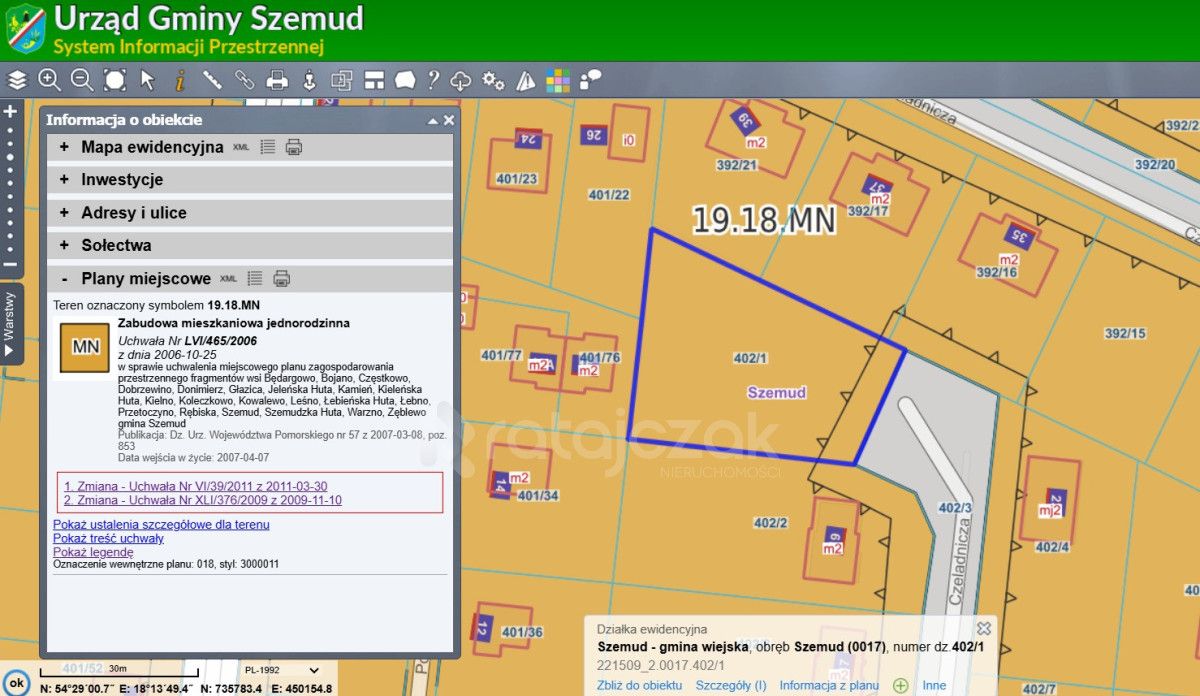
Task: Activate the measure ruler tool
Action: pyautogui.click(x=212, y=78)
